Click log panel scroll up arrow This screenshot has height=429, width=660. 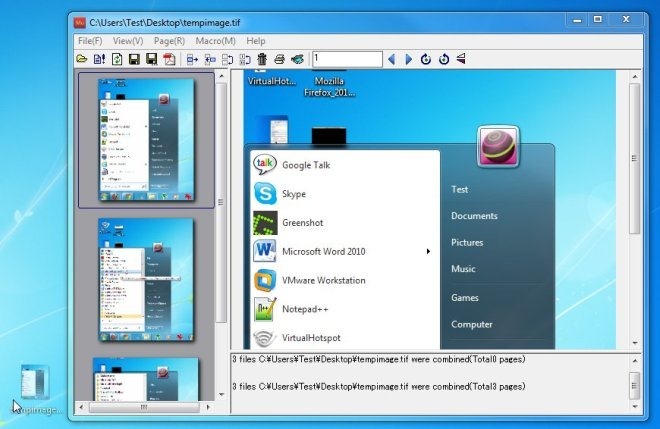[x=635, y=361]
